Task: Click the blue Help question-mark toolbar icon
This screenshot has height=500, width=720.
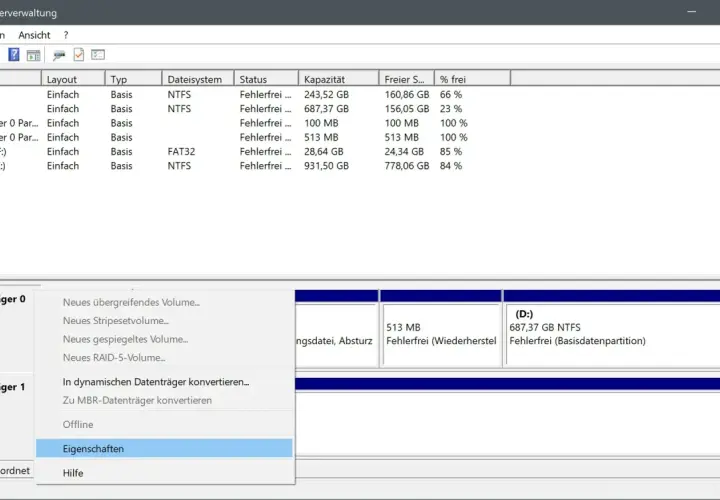Action: tap(14, 55)
